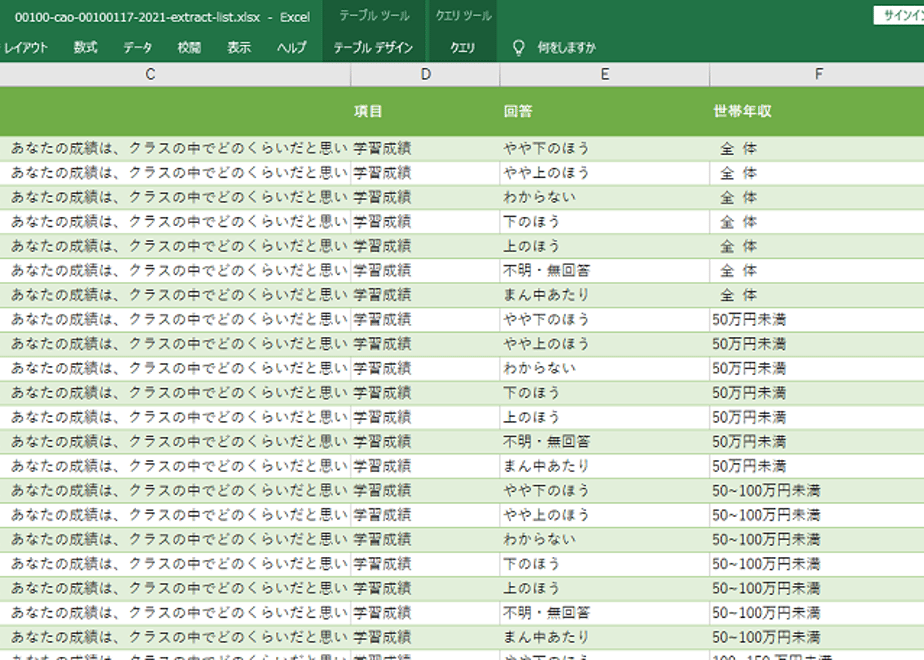This screenshot has width=924, height=660.
Task: Select the クエリ tab
Action: point(463,48)
